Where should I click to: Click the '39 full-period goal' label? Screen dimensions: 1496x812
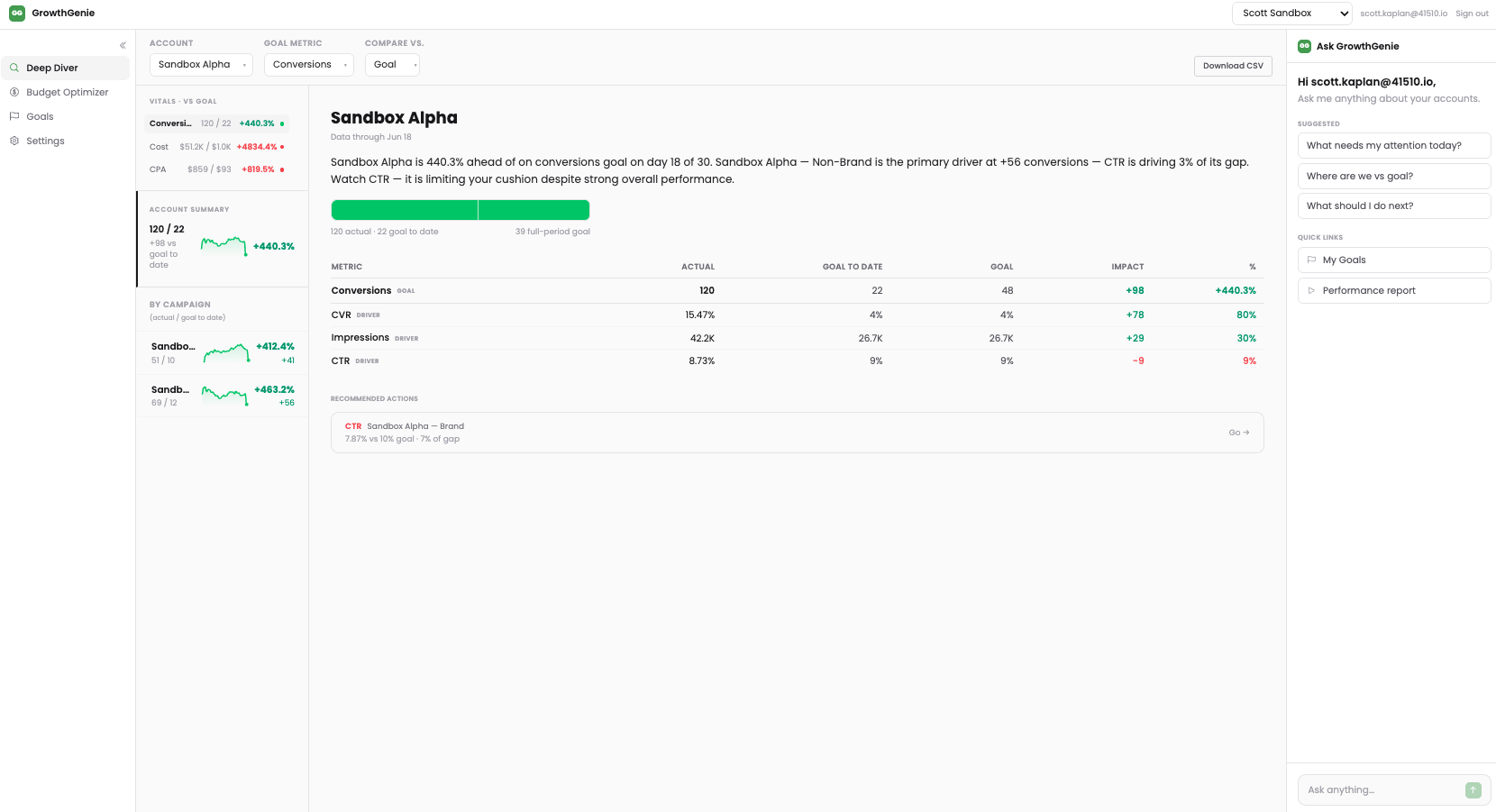tap(552, 232)
